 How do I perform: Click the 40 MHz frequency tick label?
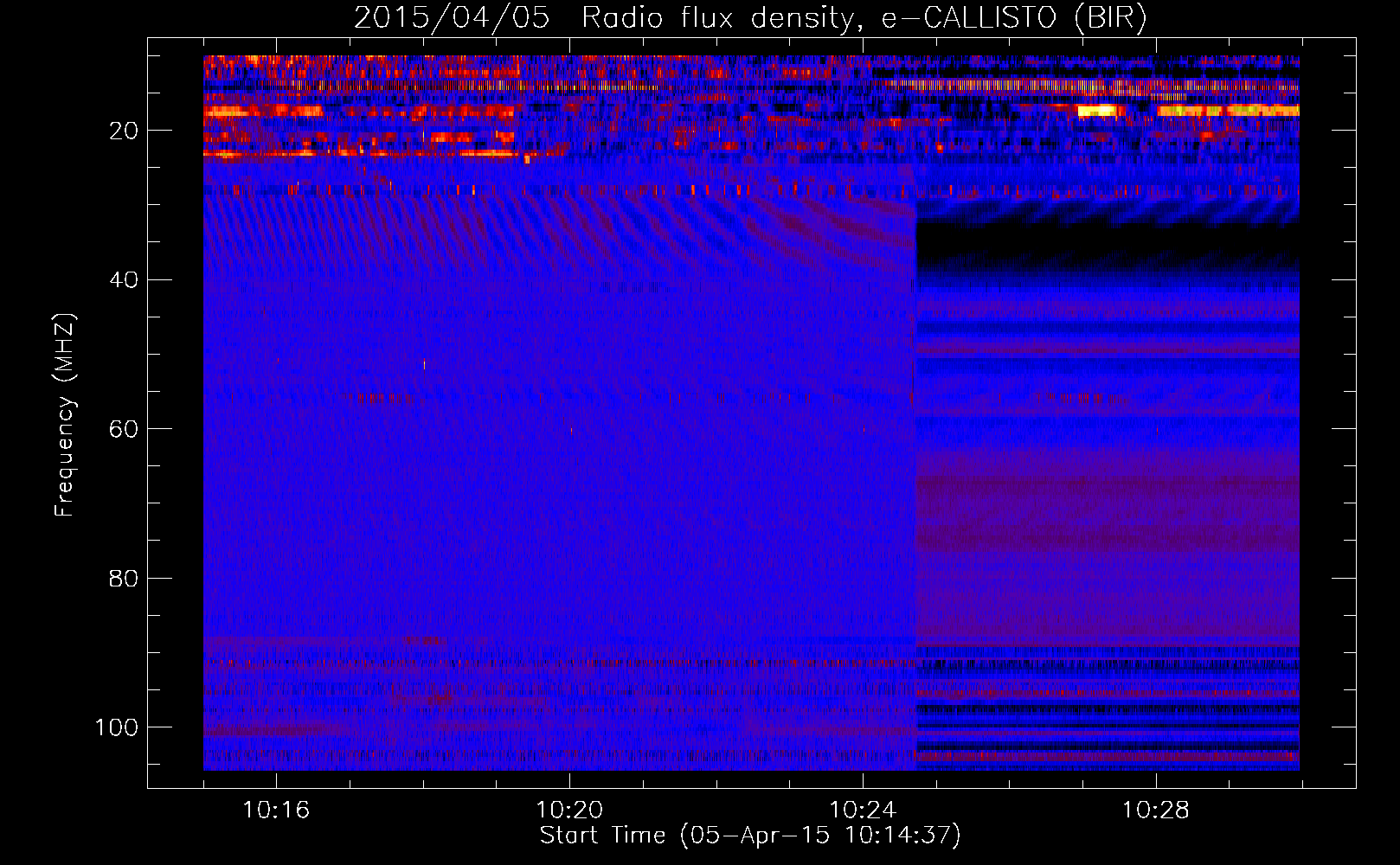tap(124, 280)
